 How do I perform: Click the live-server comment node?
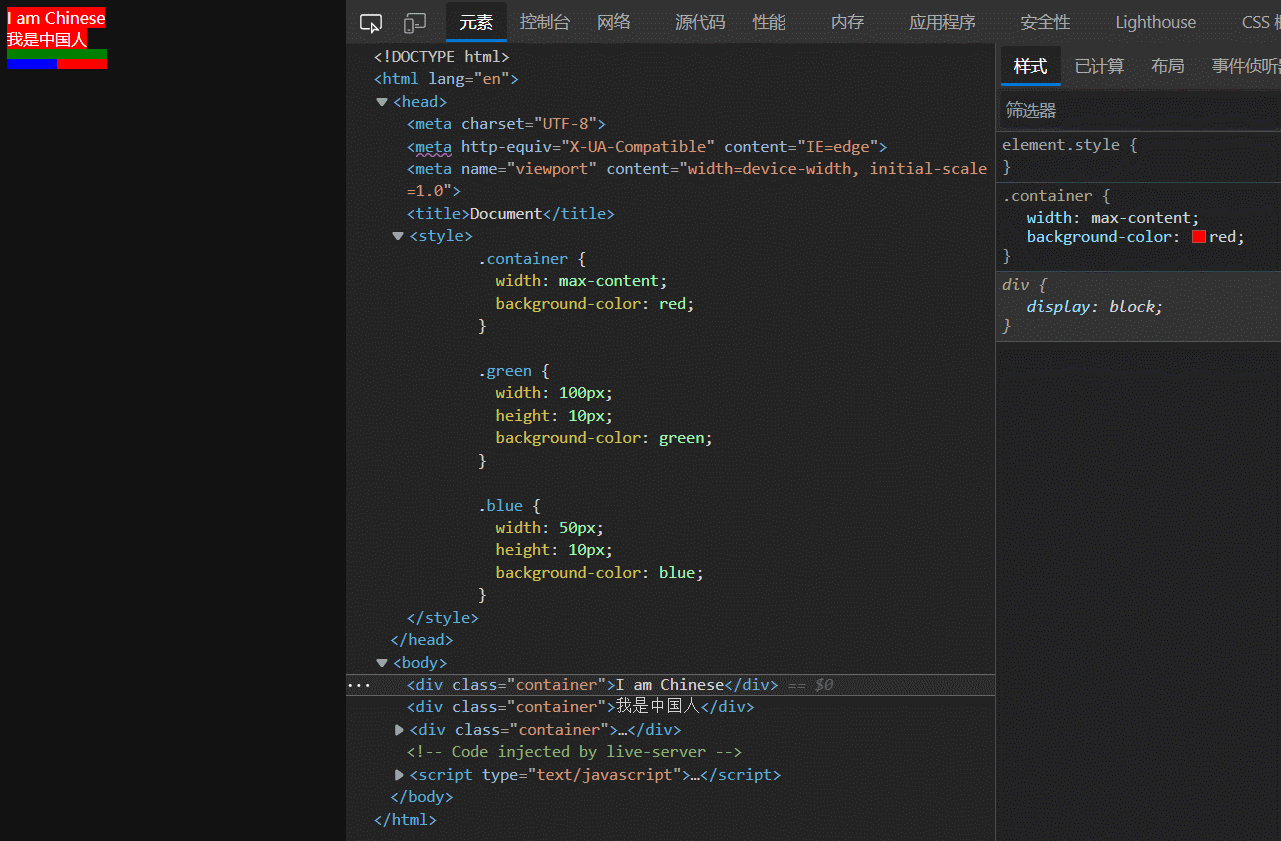[574, 752]
